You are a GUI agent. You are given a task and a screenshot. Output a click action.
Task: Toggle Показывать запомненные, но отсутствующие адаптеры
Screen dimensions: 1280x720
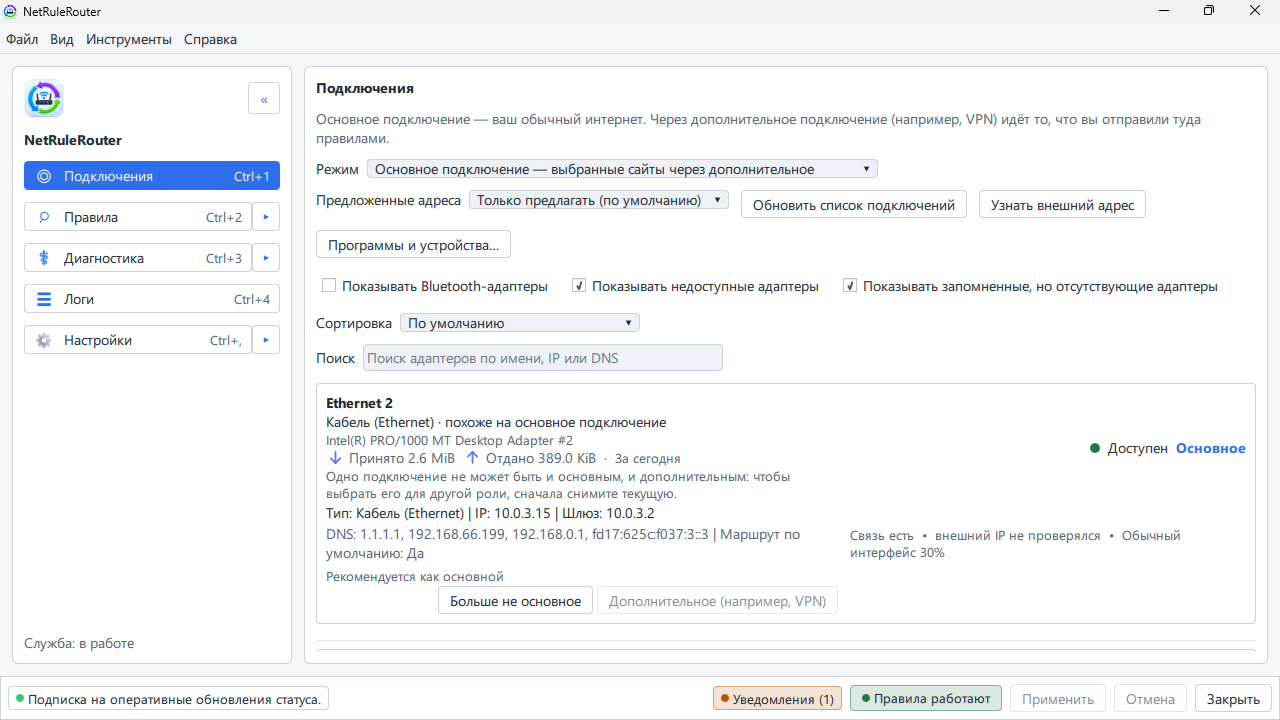(x=850, y=286)
